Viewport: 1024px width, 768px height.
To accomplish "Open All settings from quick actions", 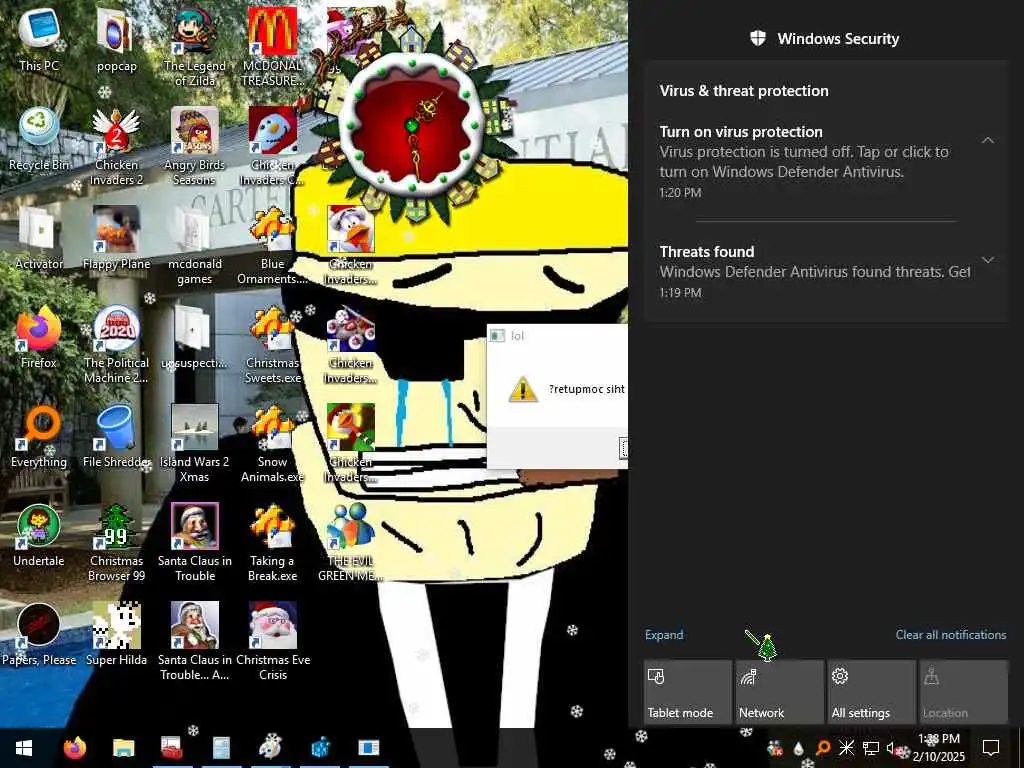I will 872,692.
